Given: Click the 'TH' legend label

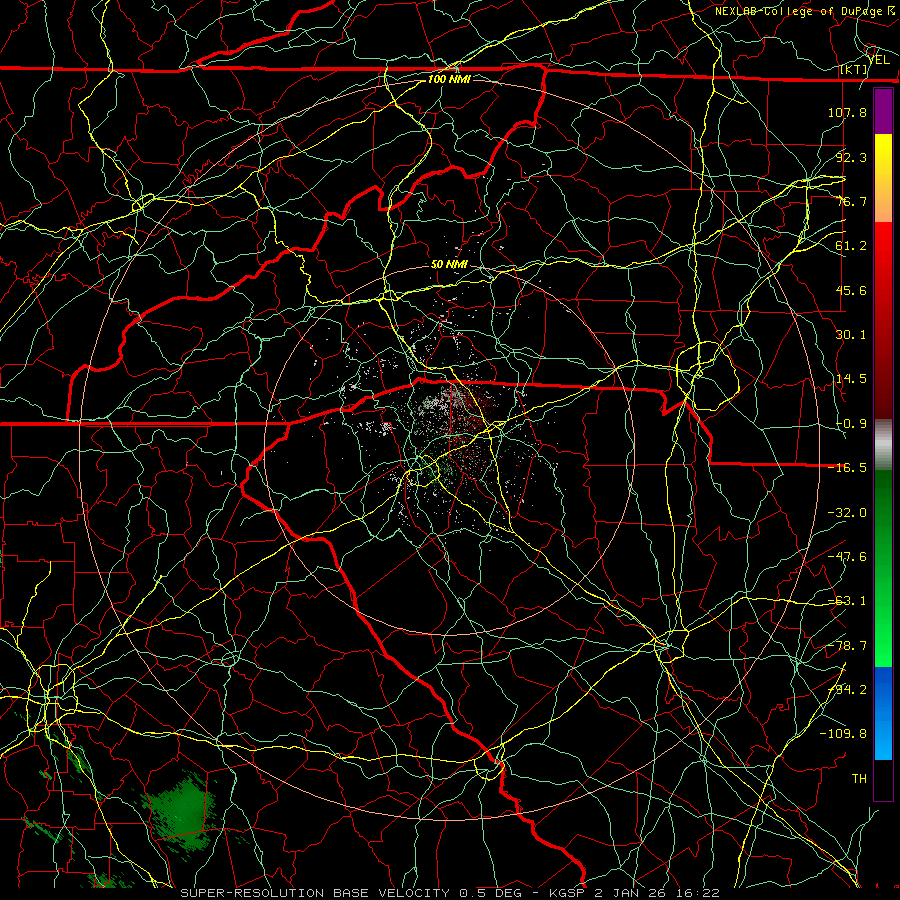Looking at the screenshot, I should coord(859,779).
